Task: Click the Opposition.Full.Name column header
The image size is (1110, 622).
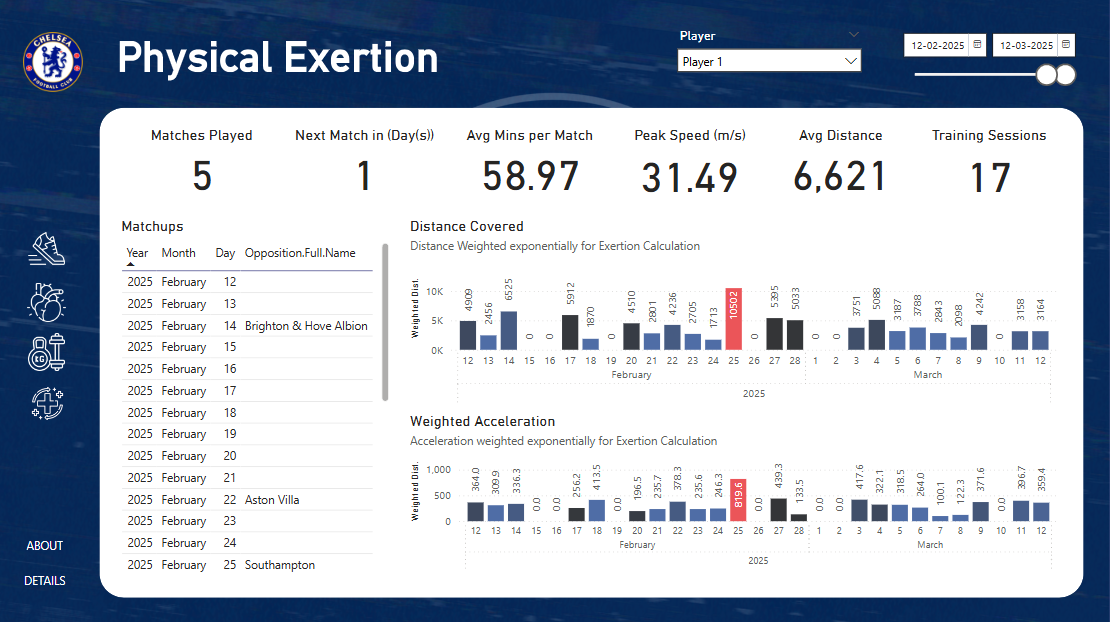Action: pos(300,253)
